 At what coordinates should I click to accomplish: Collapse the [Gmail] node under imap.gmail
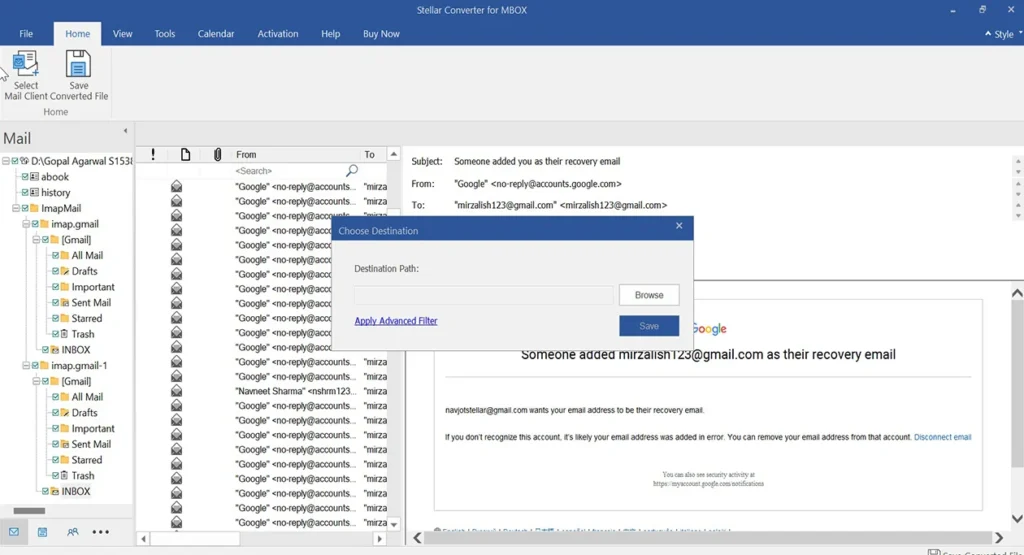coord(37,239)
